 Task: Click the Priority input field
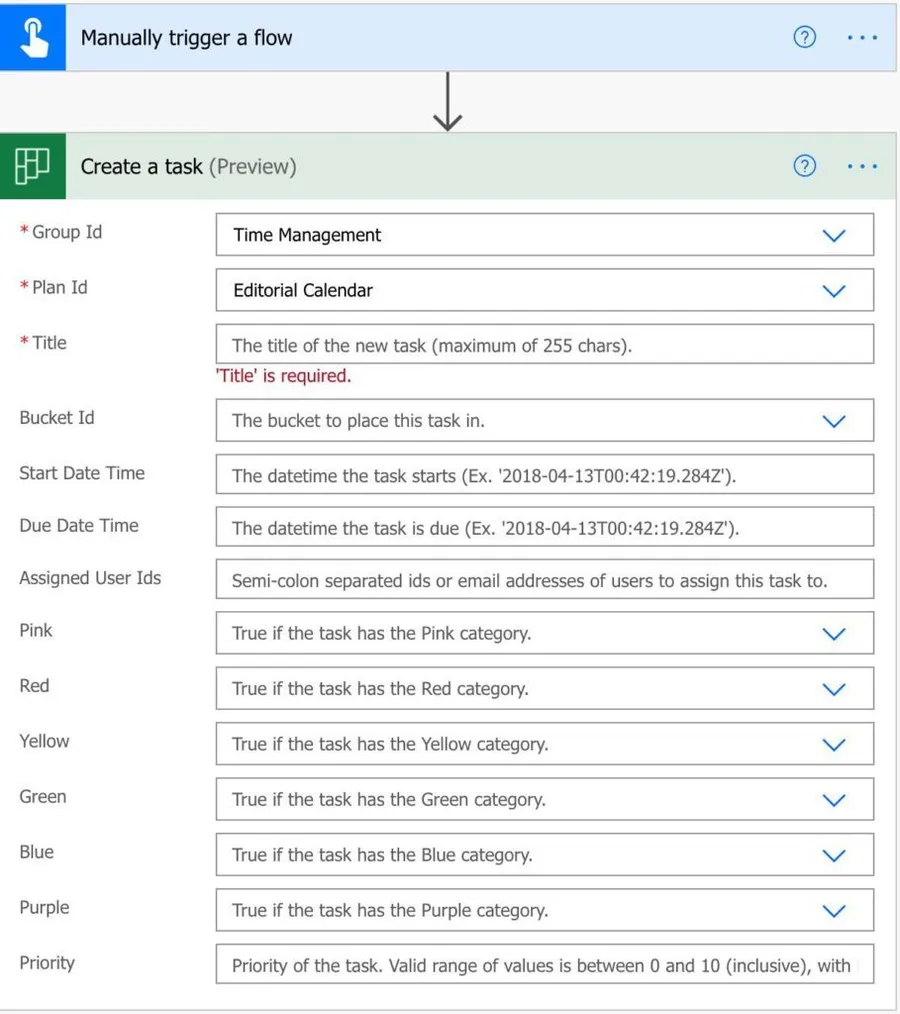[544, 966]
